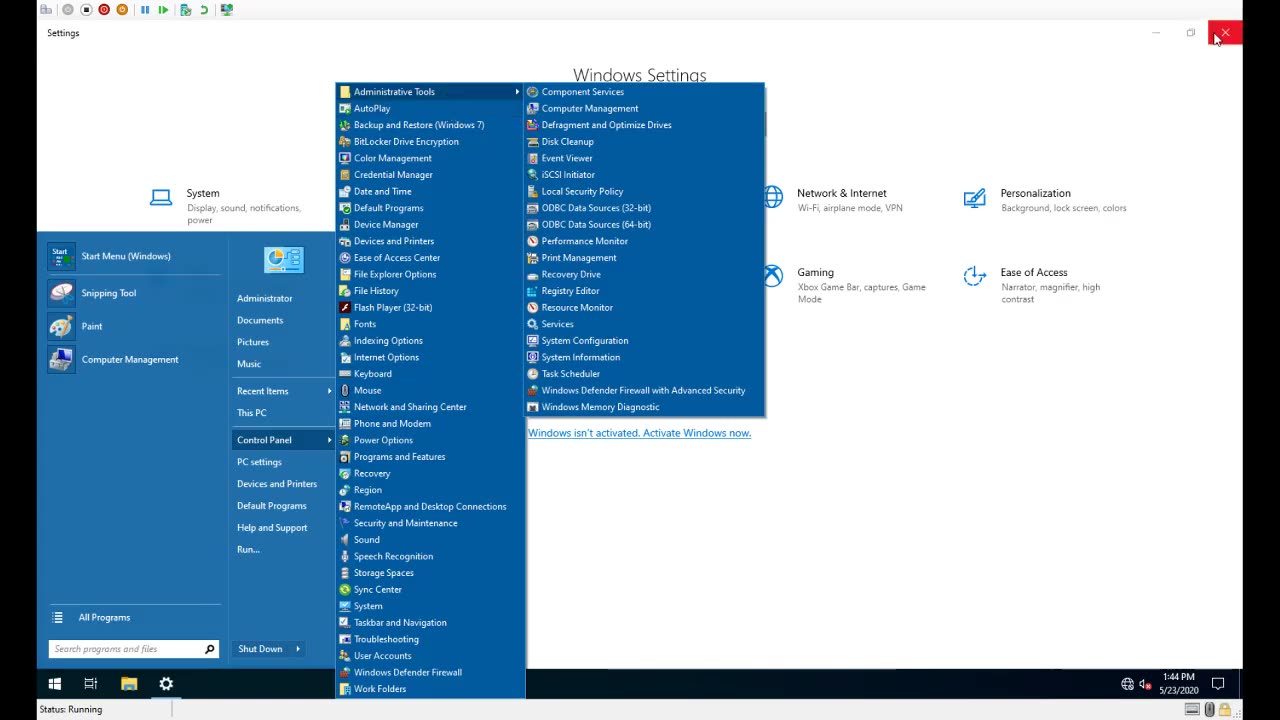Image resolution: width=1280 pixels, height=720 pixels.
Task: Open Defragment and Optimize Drives
Action: point(606,125)
